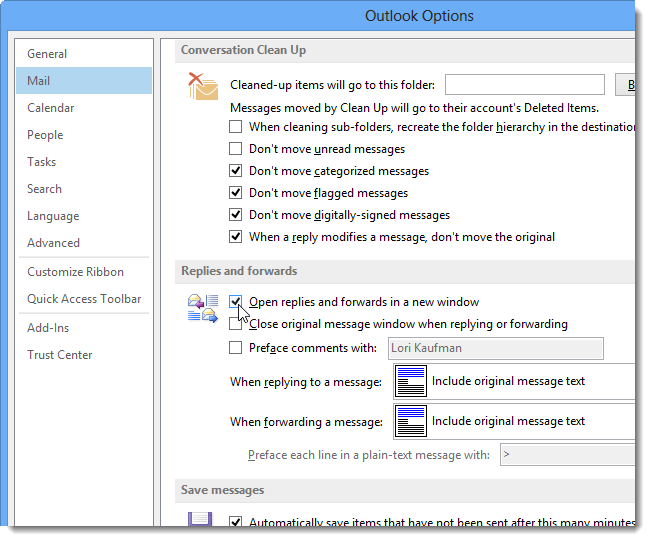Open the Quick Access Toolbar category

(84, 298)
